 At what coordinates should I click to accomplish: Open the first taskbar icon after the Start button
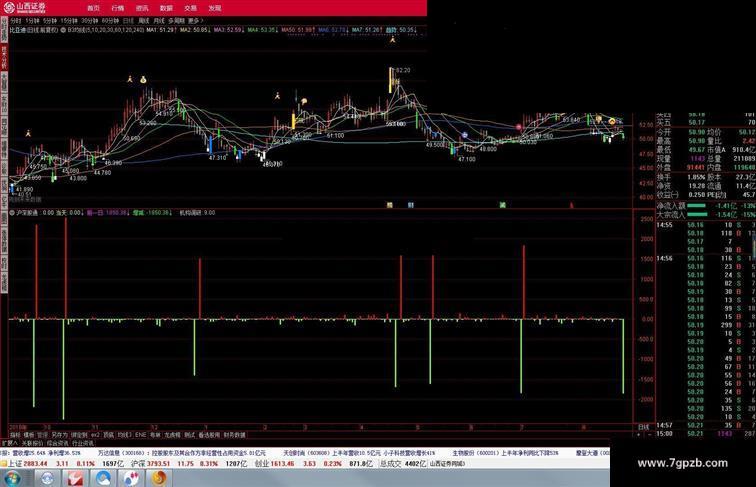tap(47, 479)
